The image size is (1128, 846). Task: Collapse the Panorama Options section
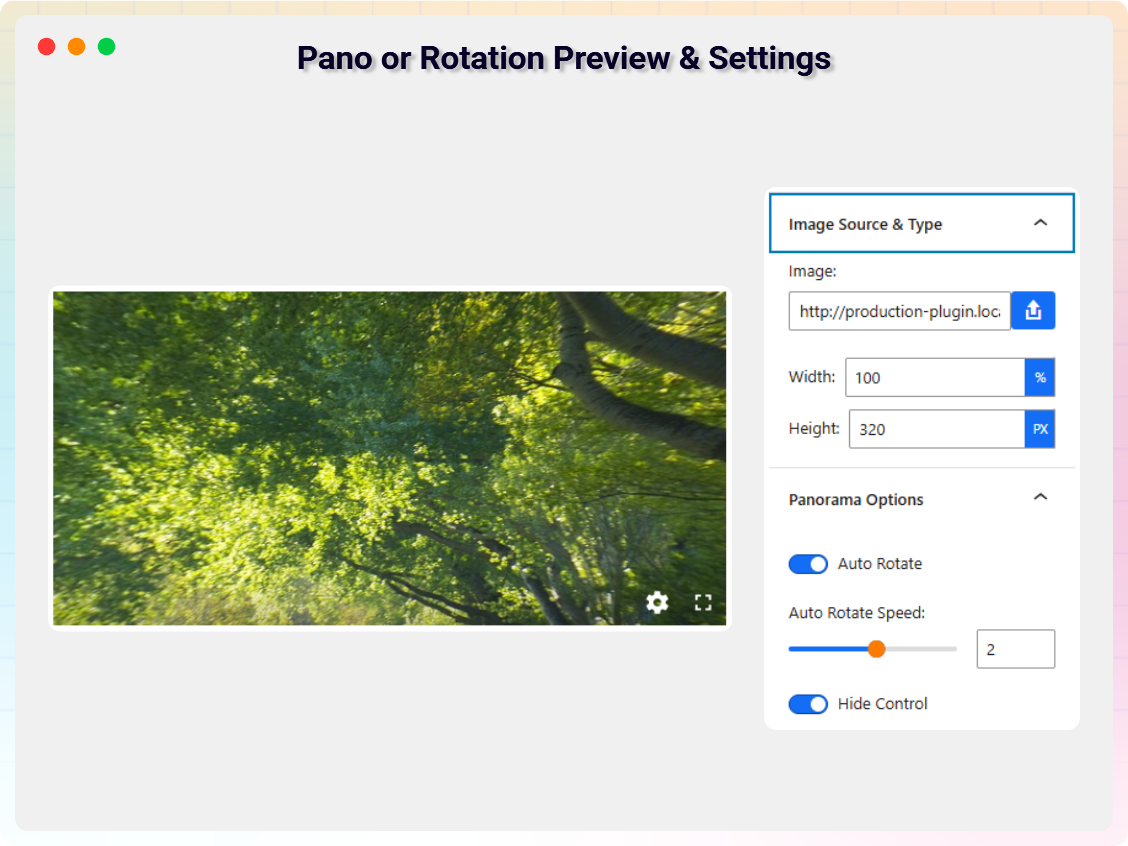pos(1040,496)
